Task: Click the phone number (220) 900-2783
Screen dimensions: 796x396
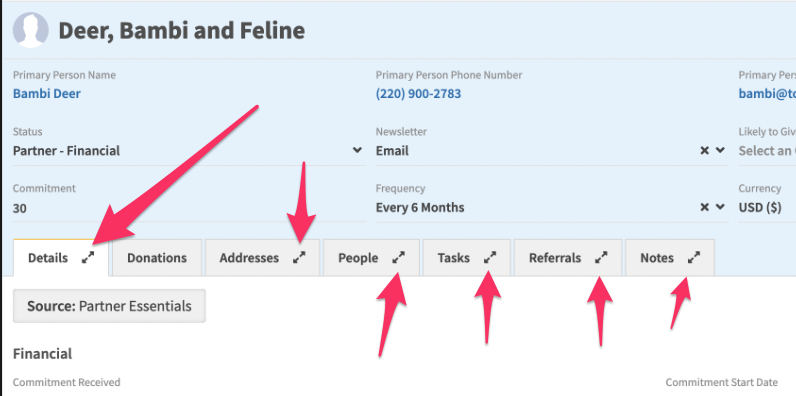Action: 418,94
